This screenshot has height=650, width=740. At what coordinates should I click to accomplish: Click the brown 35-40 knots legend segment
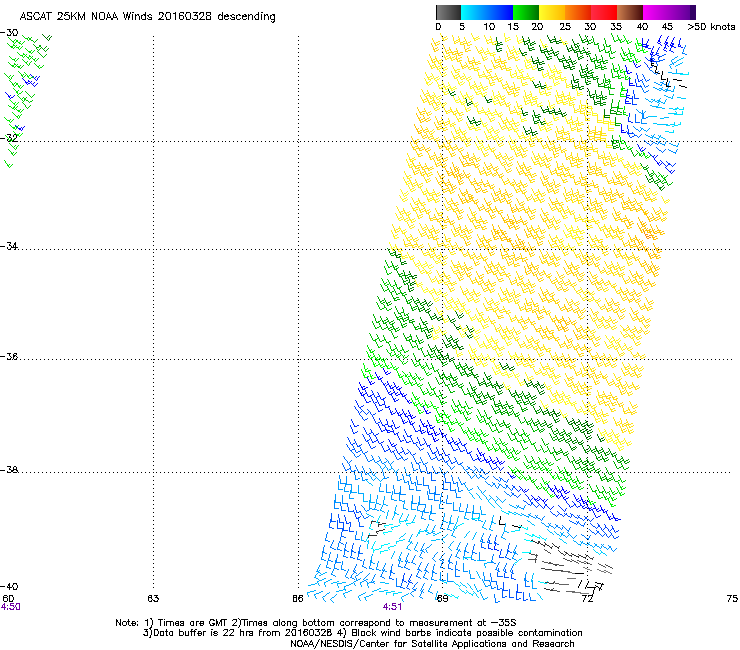[630, 12]
